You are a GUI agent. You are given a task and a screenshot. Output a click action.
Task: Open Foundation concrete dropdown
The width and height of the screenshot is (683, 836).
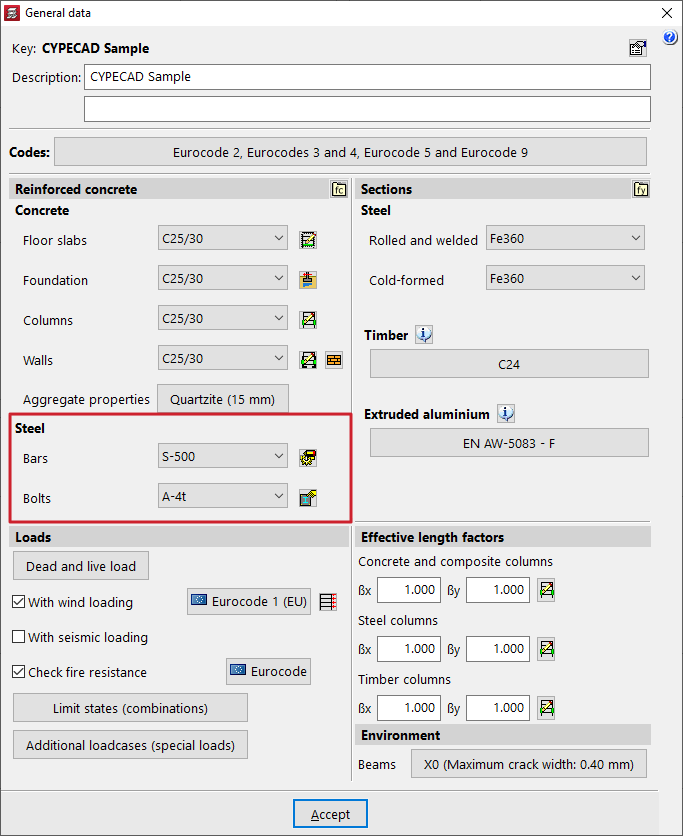click(x=223, y=278)
